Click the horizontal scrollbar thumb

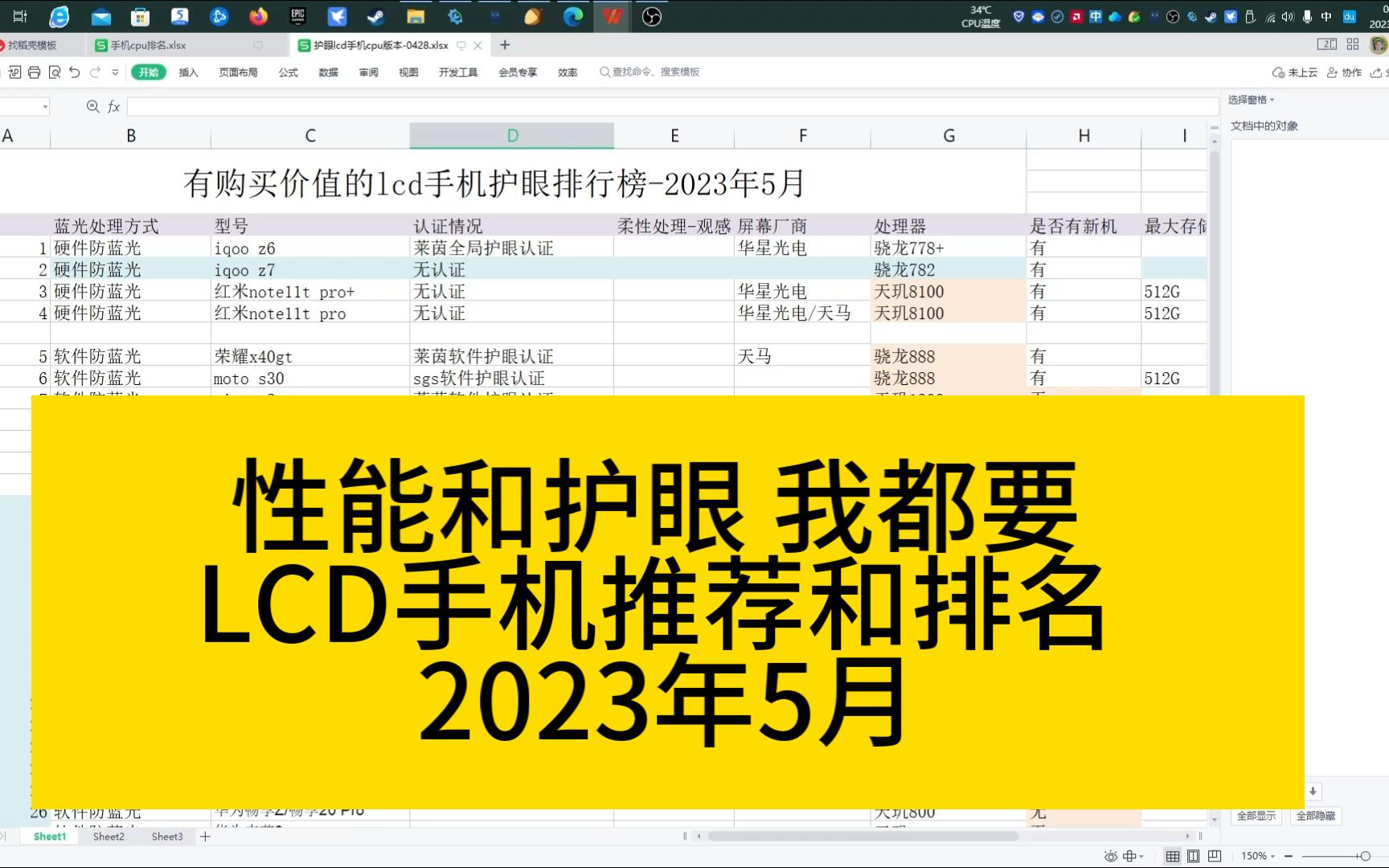(863, 836)
